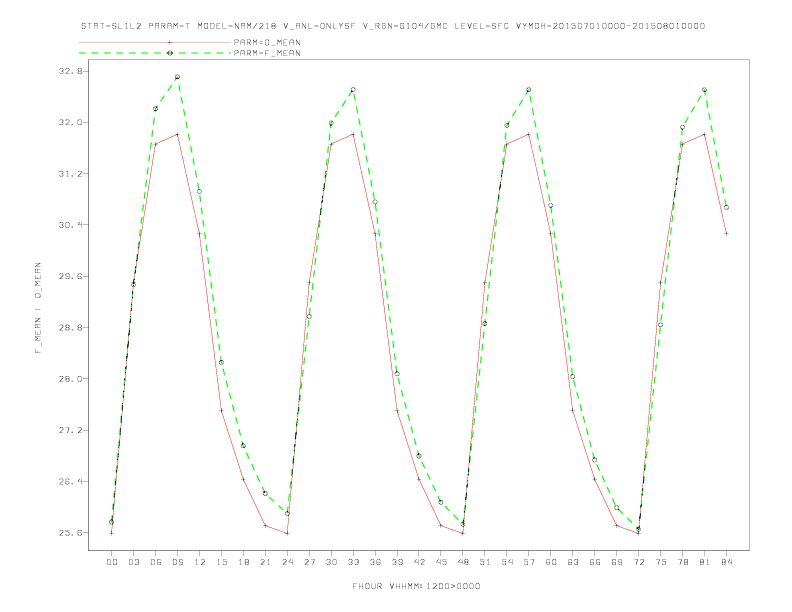
Task: Click the x-axis tick label 27
Action: 309,562
